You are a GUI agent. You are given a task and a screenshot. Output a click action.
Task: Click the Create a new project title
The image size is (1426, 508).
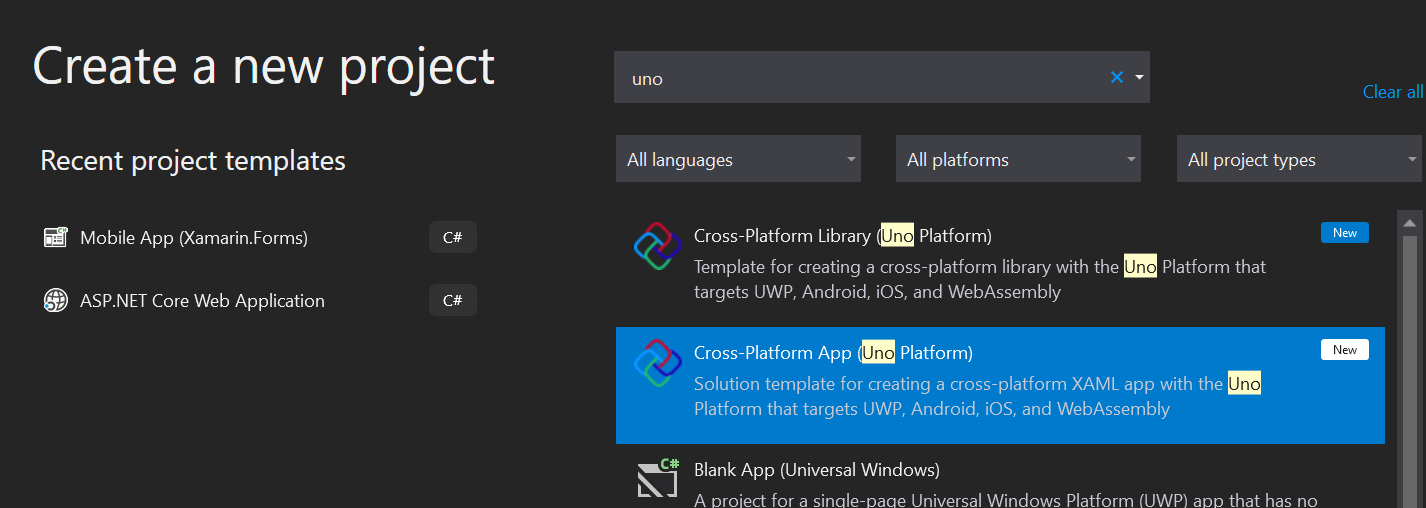264,66
